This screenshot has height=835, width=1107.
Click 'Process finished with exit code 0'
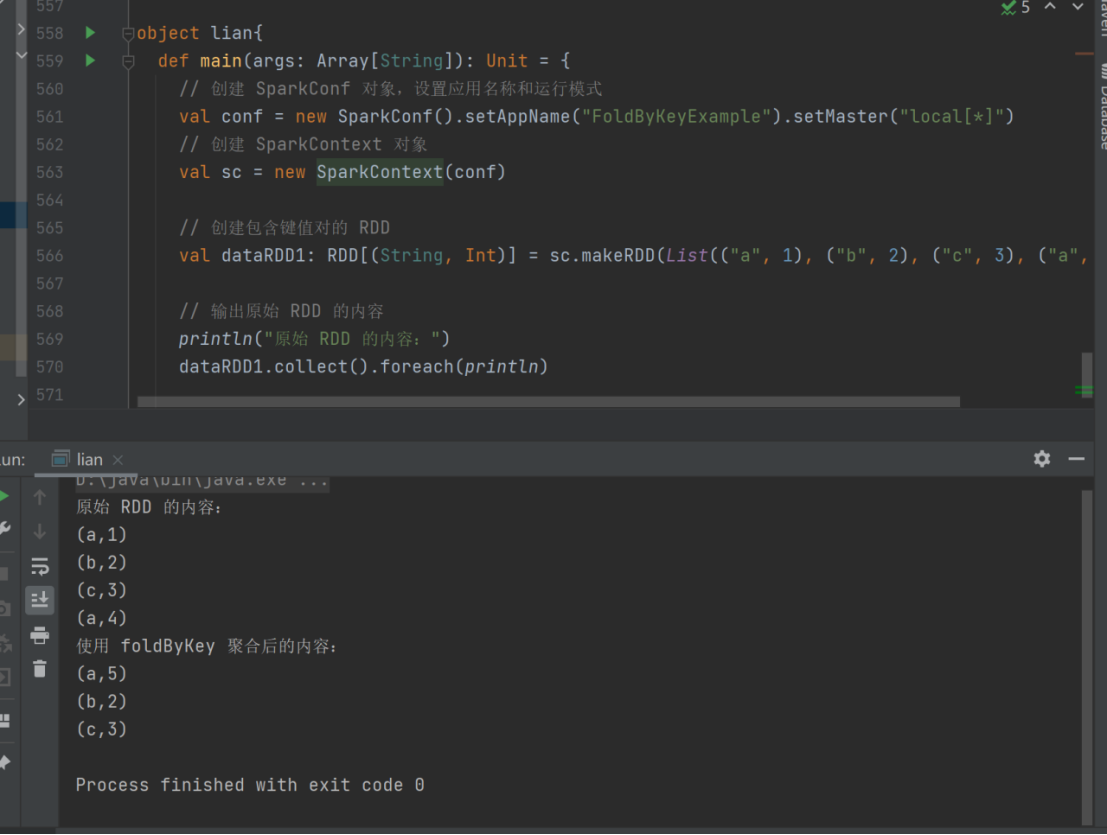(250, 786)
